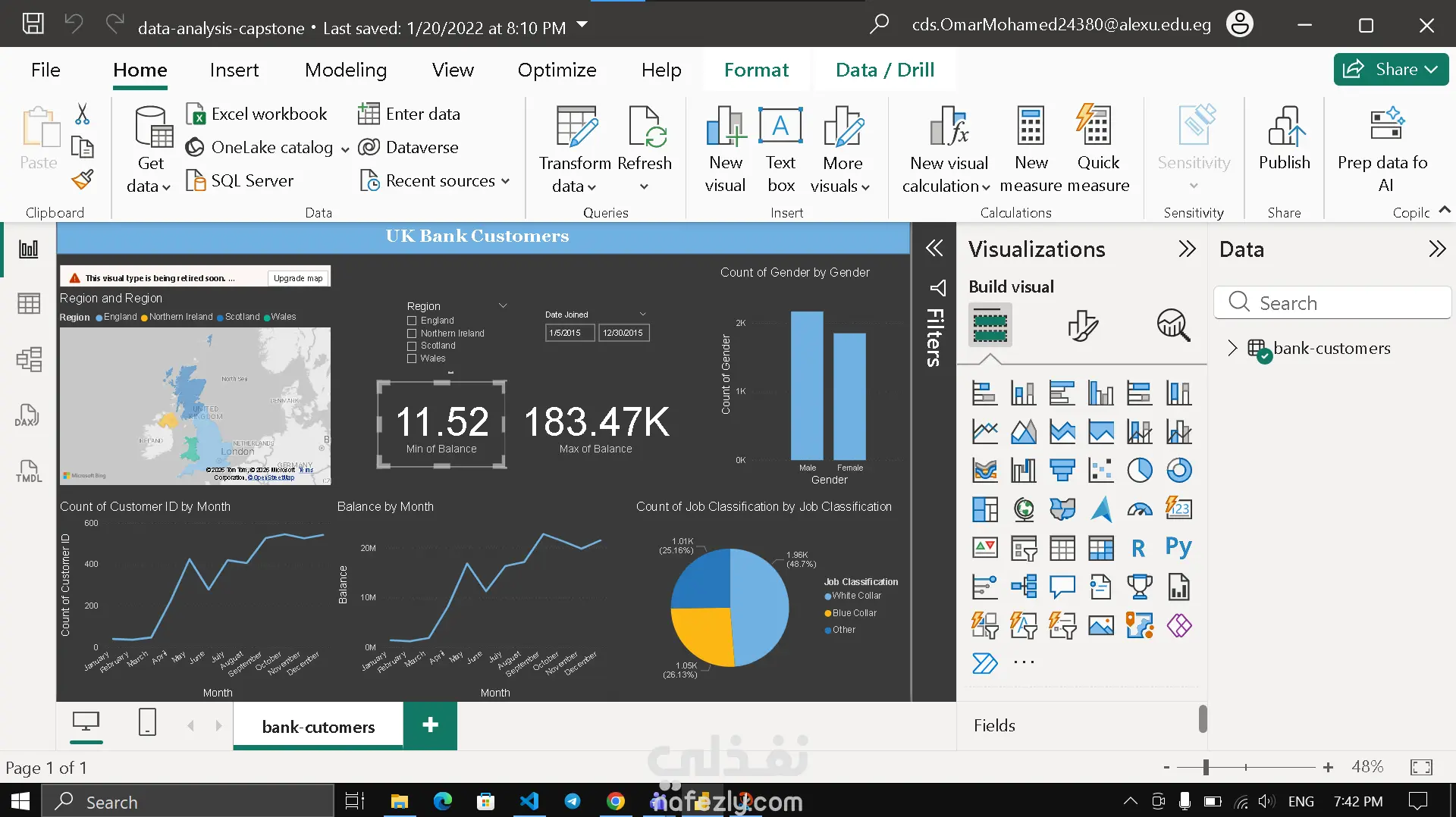Open the TMDL view

(29, 471)
